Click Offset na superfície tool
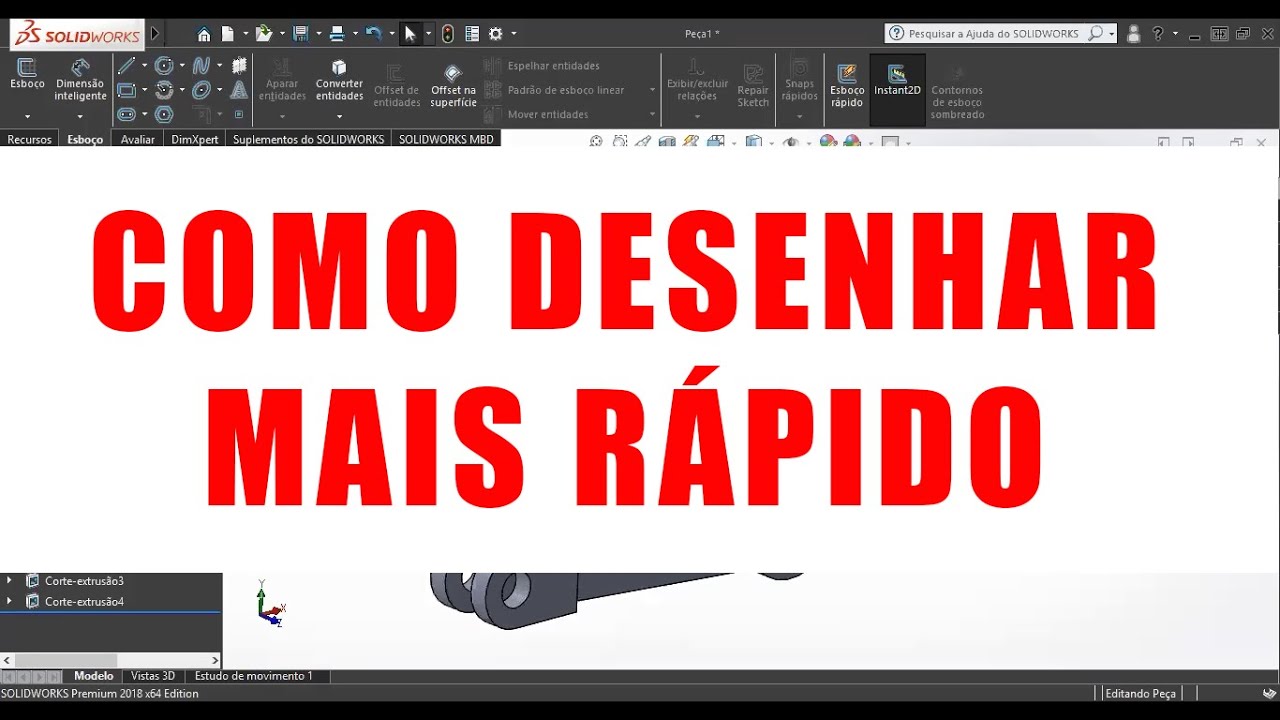The width and height of the screenshot is (1280, 720). 453,85
